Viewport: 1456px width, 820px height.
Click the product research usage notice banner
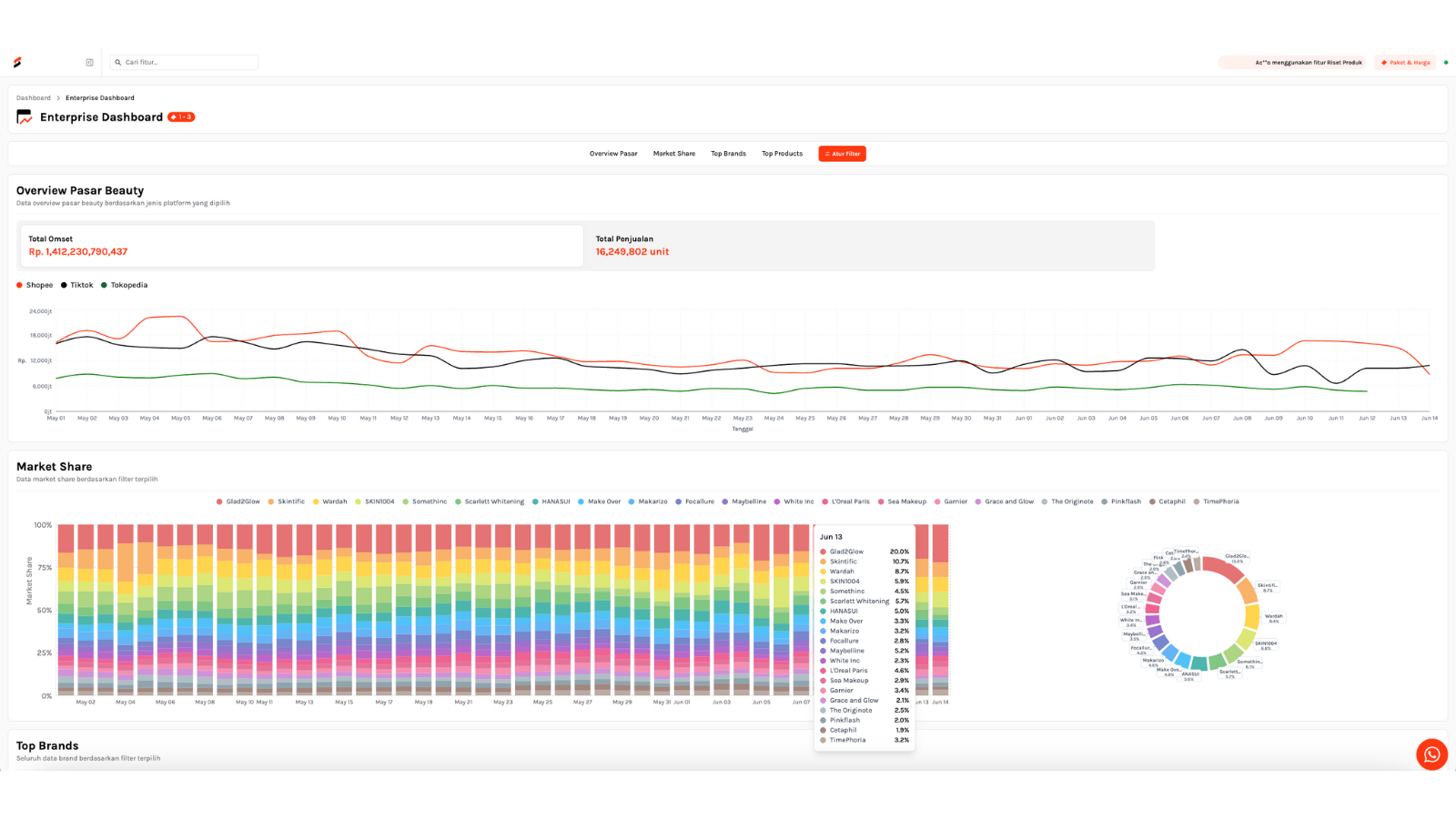[1292, 63]
